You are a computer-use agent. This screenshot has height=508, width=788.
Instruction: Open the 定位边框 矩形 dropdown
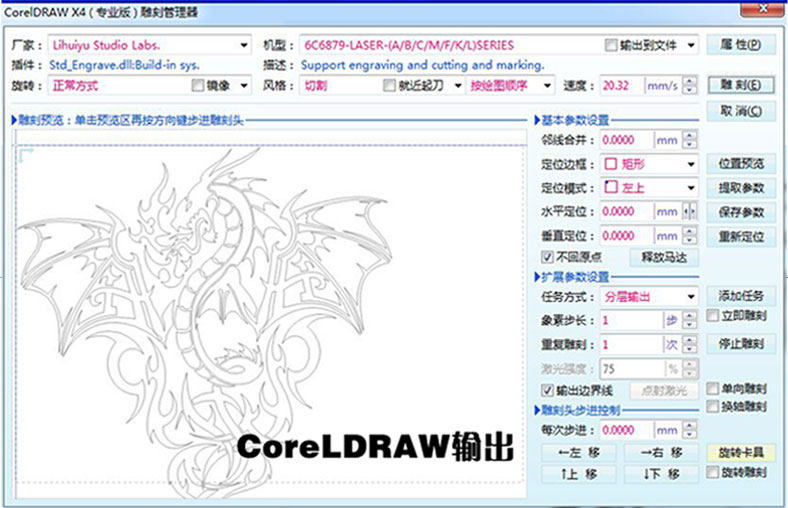tap(691, 164)
